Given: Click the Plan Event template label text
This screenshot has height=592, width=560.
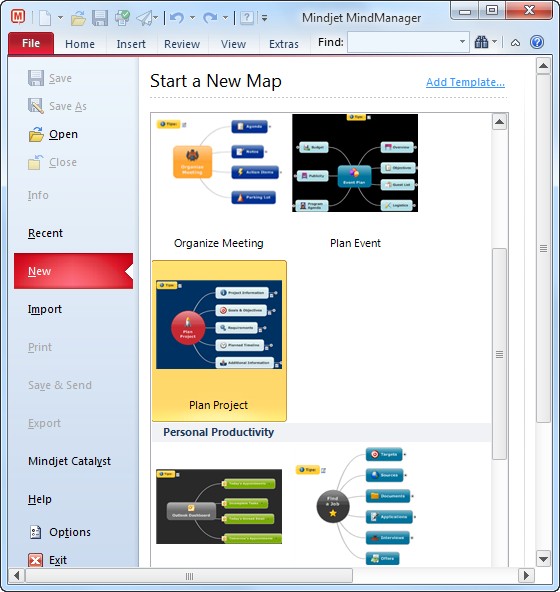Looking at the screenshot, I should (355, 244).
